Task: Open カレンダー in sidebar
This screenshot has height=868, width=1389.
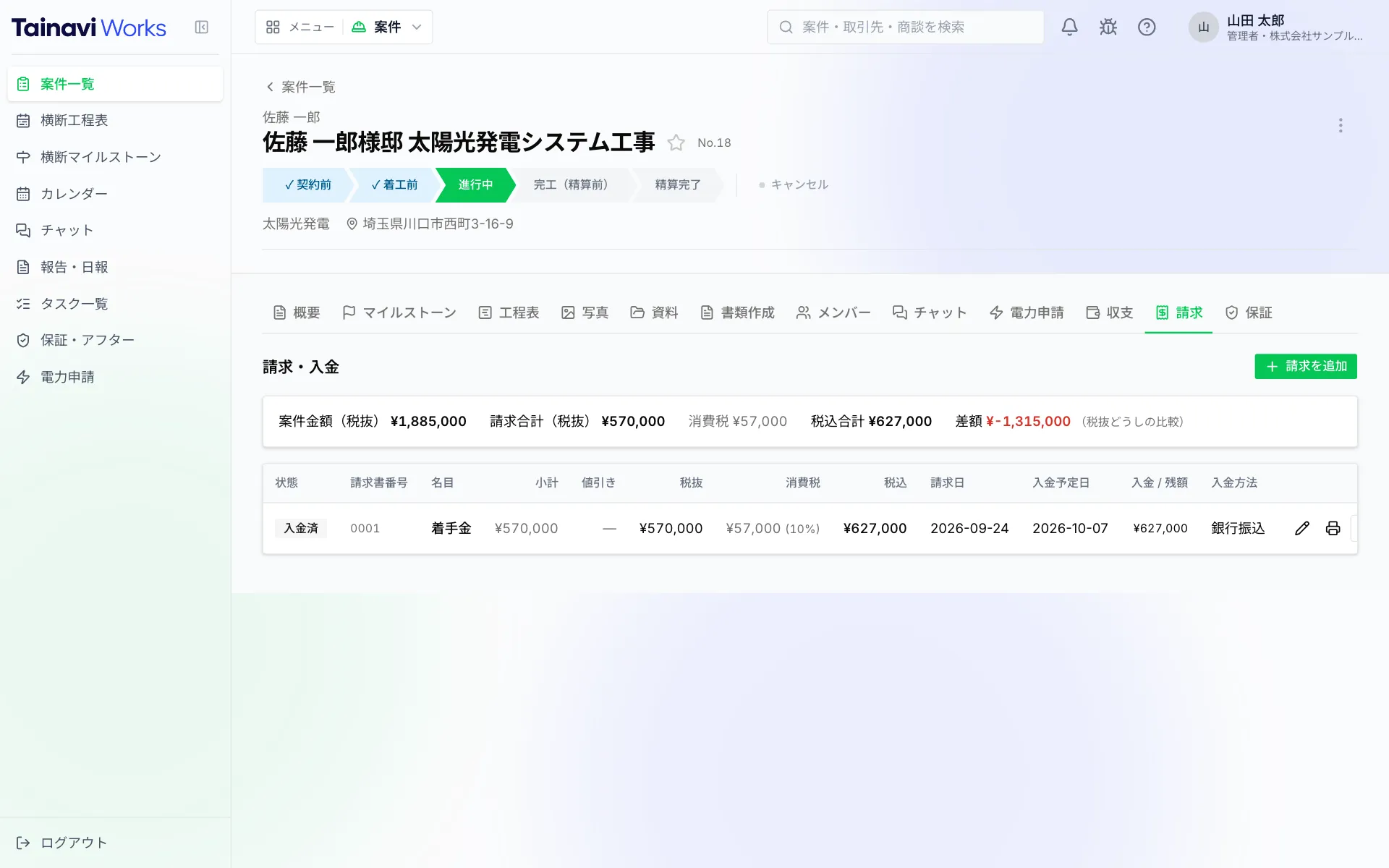Action: [115, 194]
